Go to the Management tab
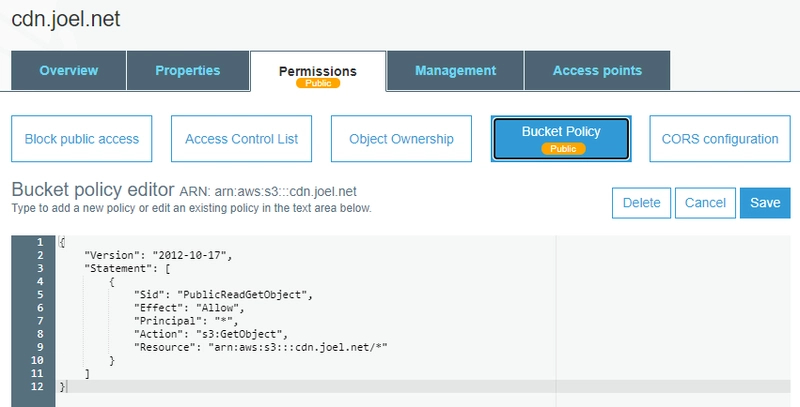The image size is (800, 407). pyautogui.click(x=455, y=71)
